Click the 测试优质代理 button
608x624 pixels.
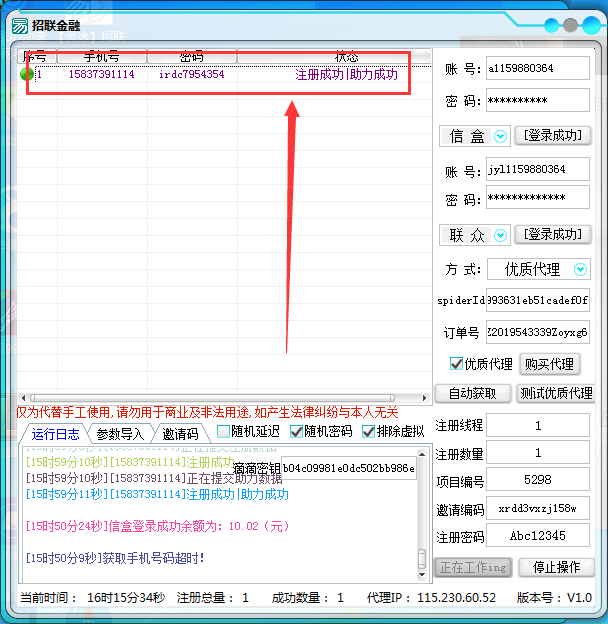point(556,393)
